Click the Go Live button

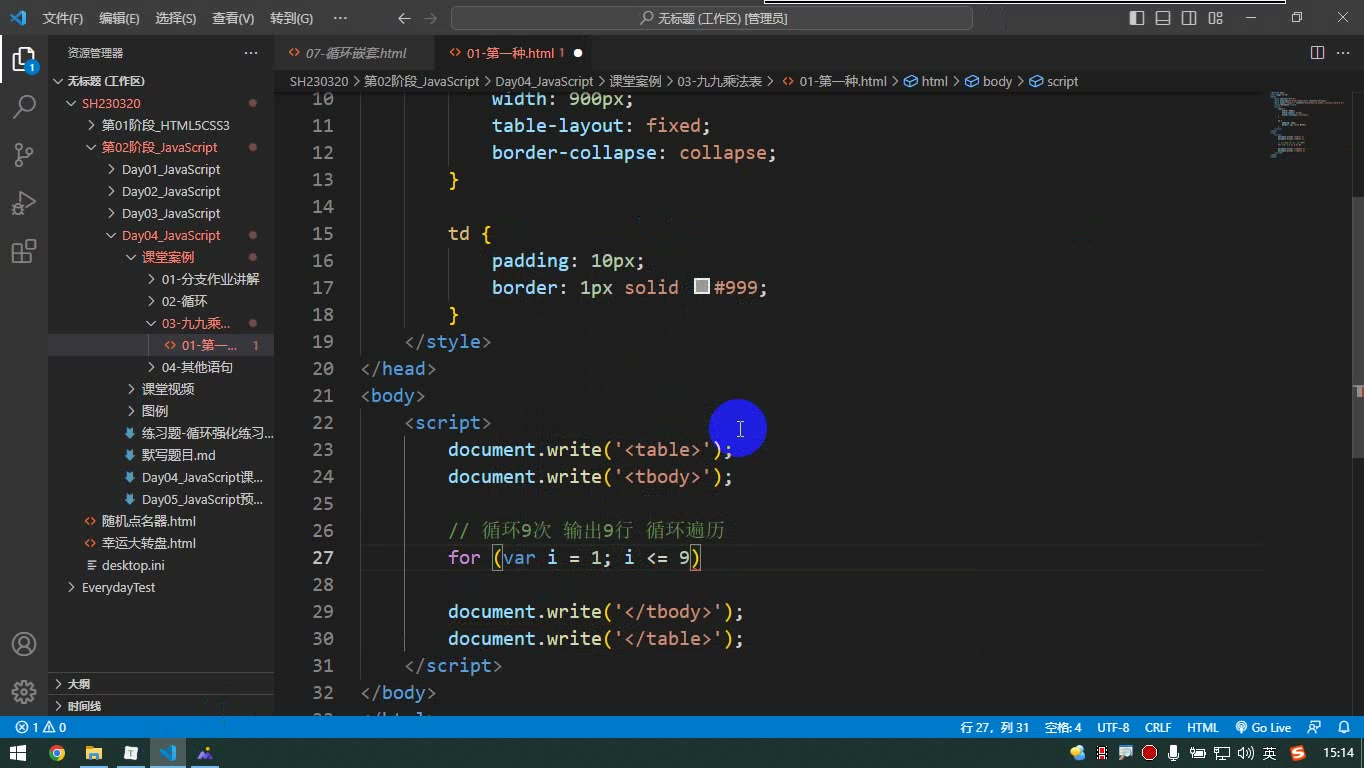1263,728
